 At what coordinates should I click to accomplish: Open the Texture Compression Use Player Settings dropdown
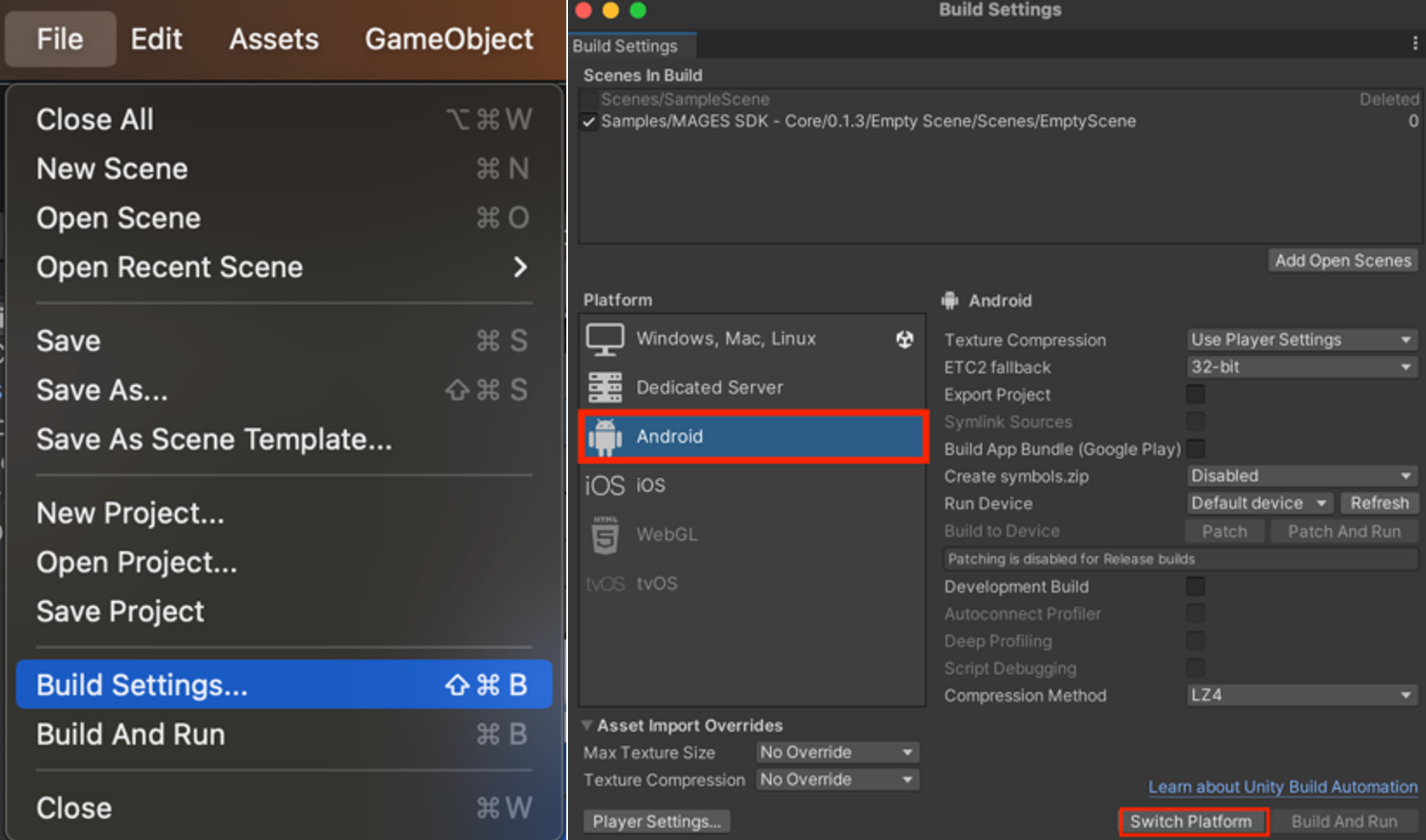[x=1300, y=340]
